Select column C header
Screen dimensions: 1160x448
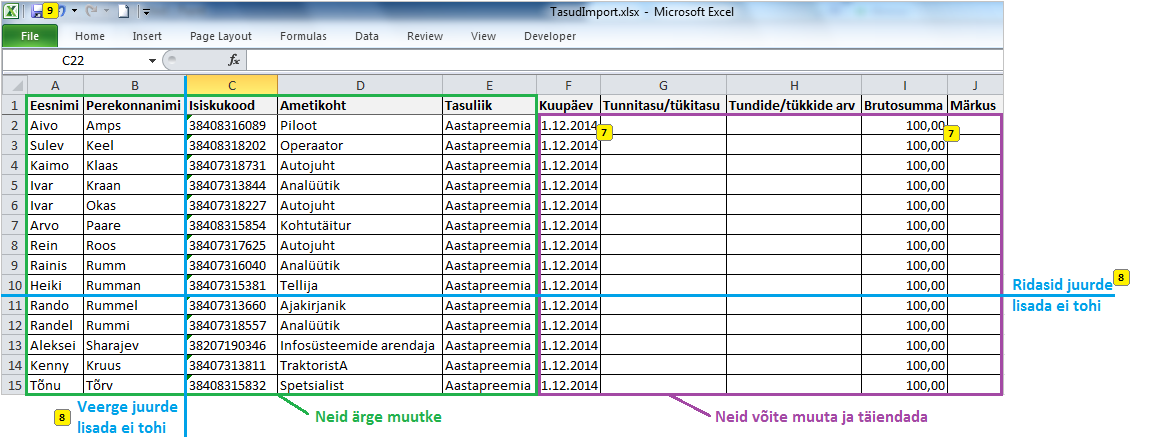coord(231,86)
